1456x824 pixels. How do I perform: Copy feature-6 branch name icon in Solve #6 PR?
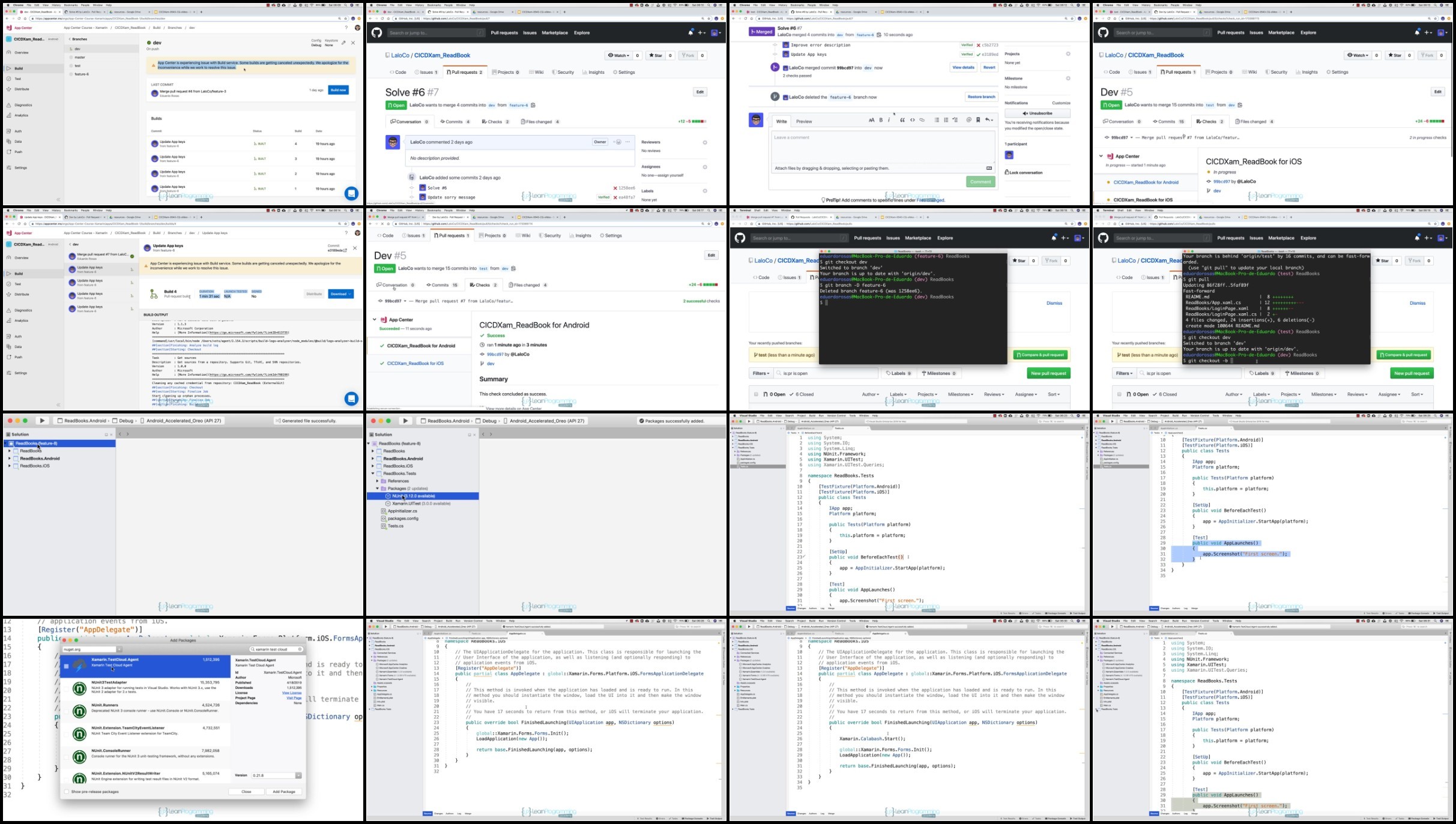(533, 105)
